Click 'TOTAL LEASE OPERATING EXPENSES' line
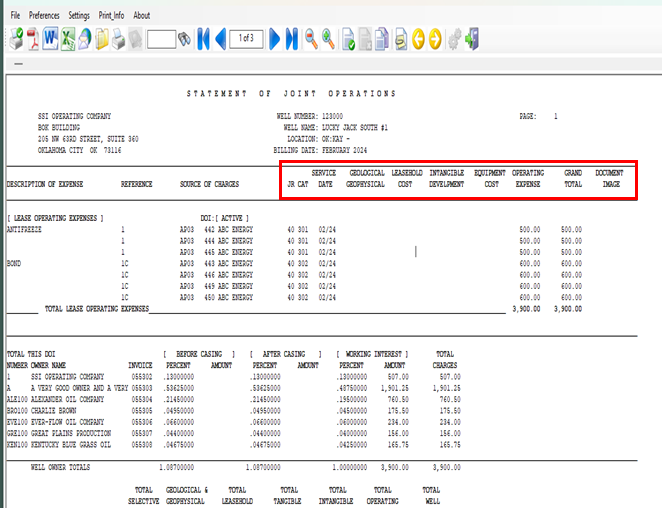This screenshot has height=508, width=662. (x=97, y=309)
